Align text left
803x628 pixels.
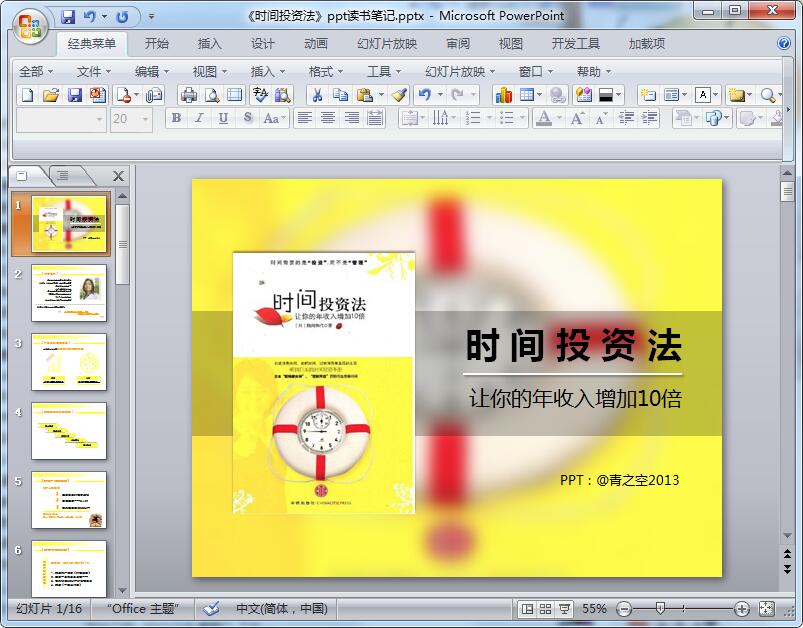pyautogui.click(x=305, y=118)
